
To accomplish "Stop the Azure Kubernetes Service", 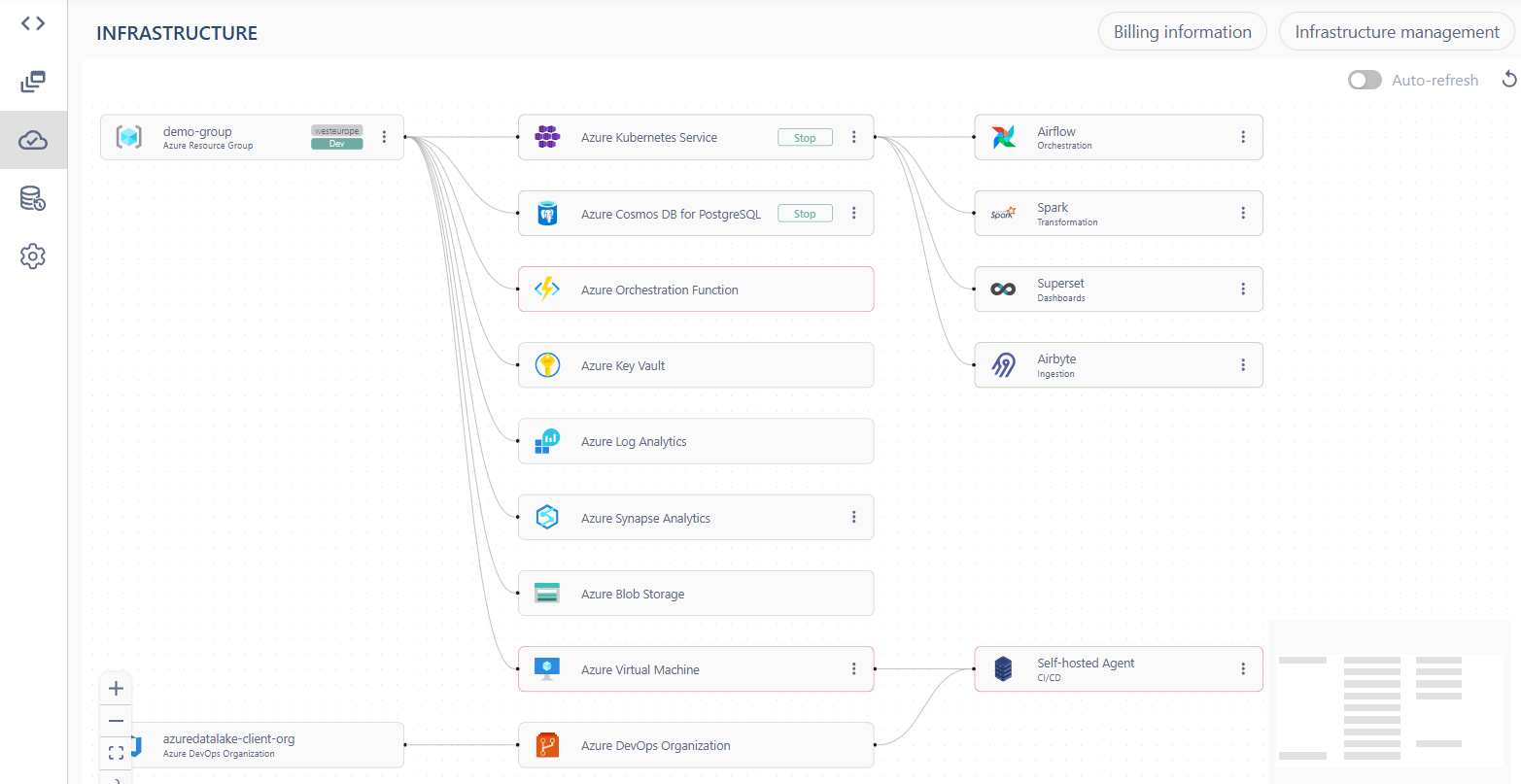I will pyautogui.click(x=805, y=137).
